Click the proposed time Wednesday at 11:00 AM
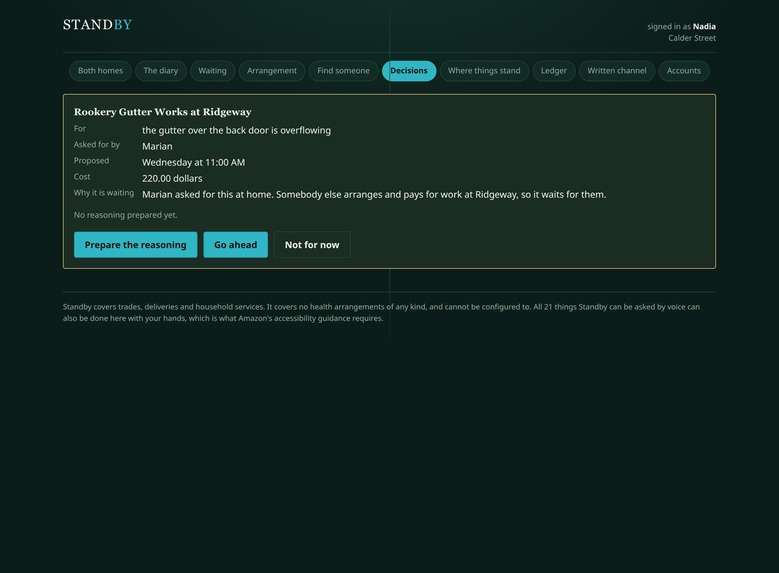This screenshot has width=779, height=573. [193, 162]
